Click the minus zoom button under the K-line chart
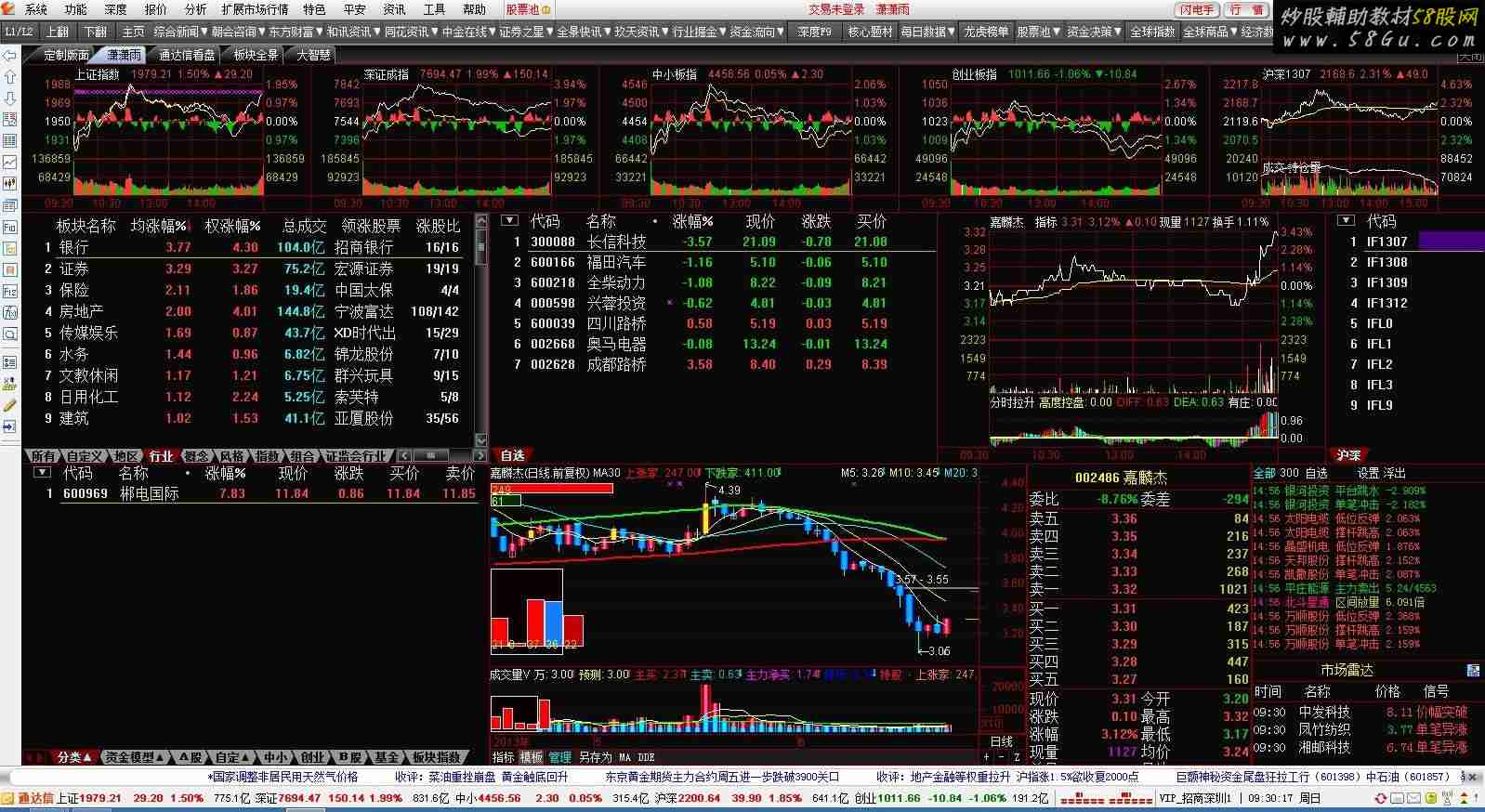The image size is (1485, 812). pyautogui.click(x=1002, y=757)
